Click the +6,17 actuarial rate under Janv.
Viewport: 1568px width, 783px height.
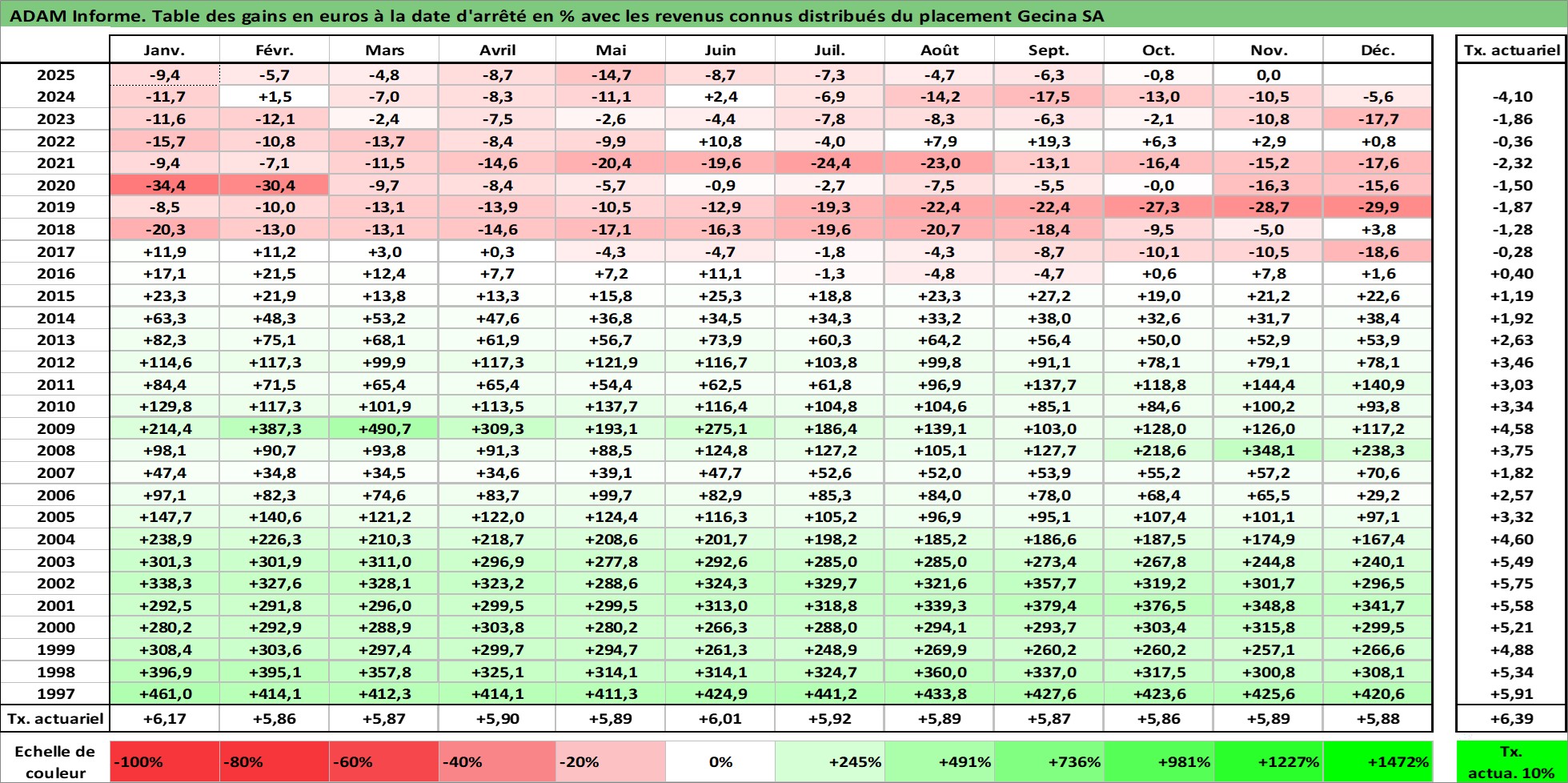pyautogui.click(x=164, y=718)
